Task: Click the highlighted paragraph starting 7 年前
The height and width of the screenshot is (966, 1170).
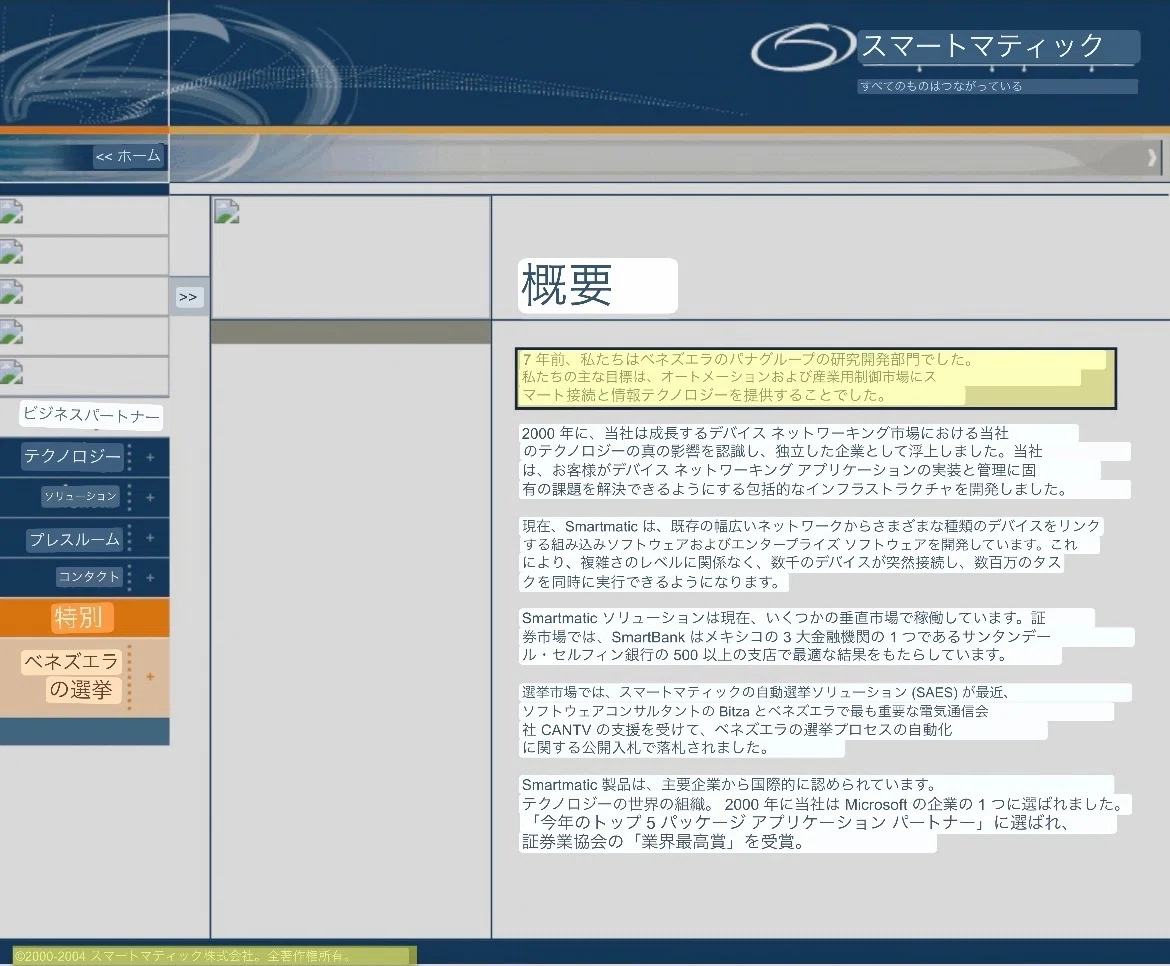Action: 816,378
